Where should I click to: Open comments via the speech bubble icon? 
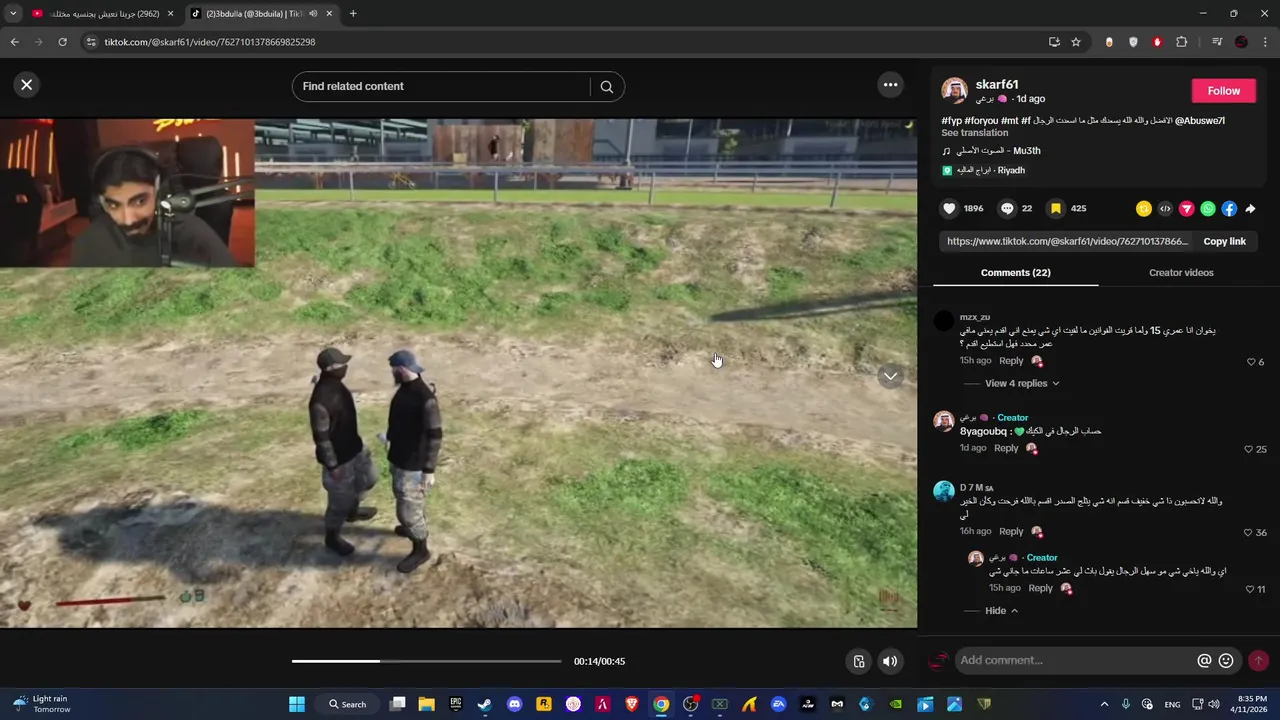(x=1007, y=209)
